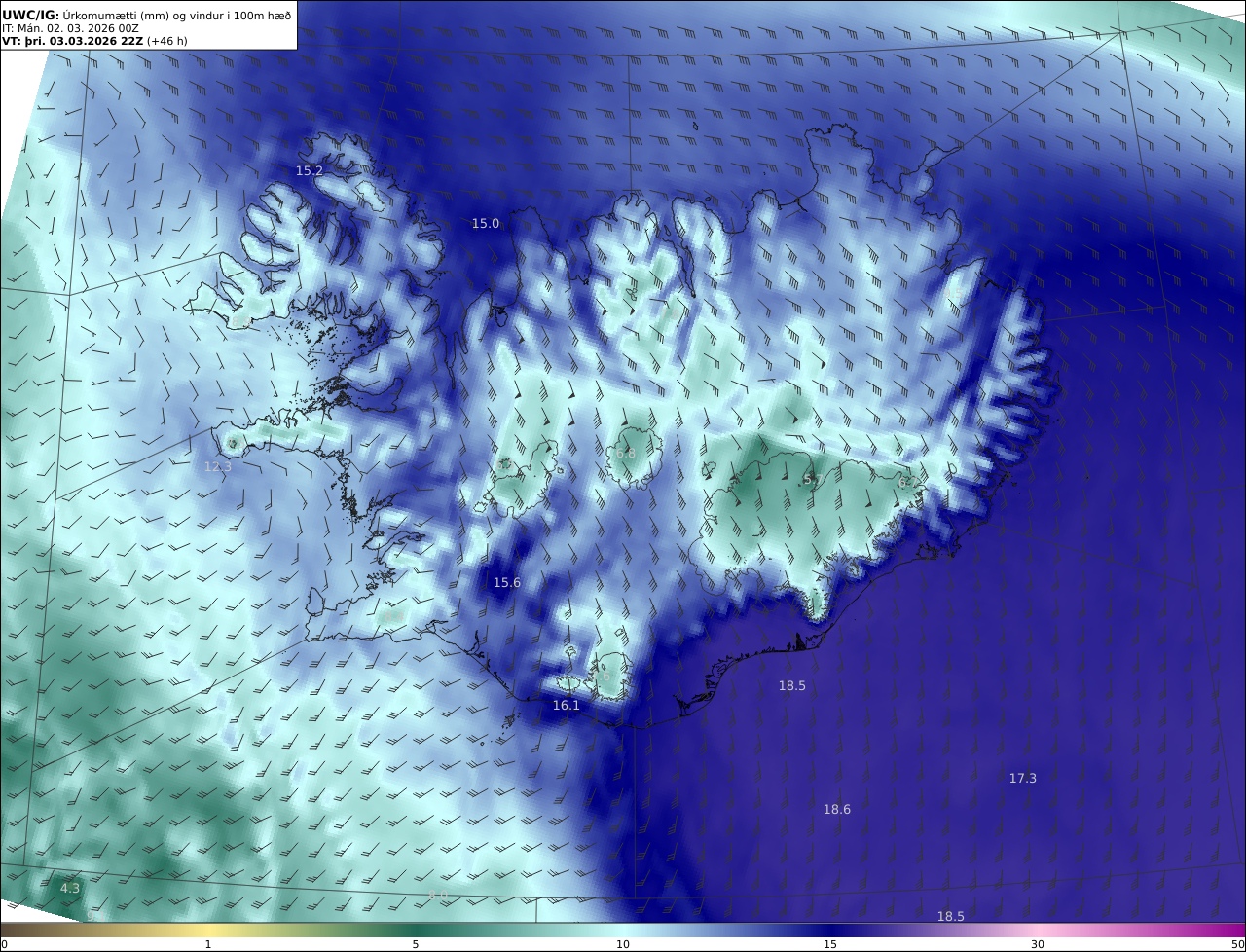Click the UWC/IG title text
Screen dimensions: 1246x952
(31, 15)
